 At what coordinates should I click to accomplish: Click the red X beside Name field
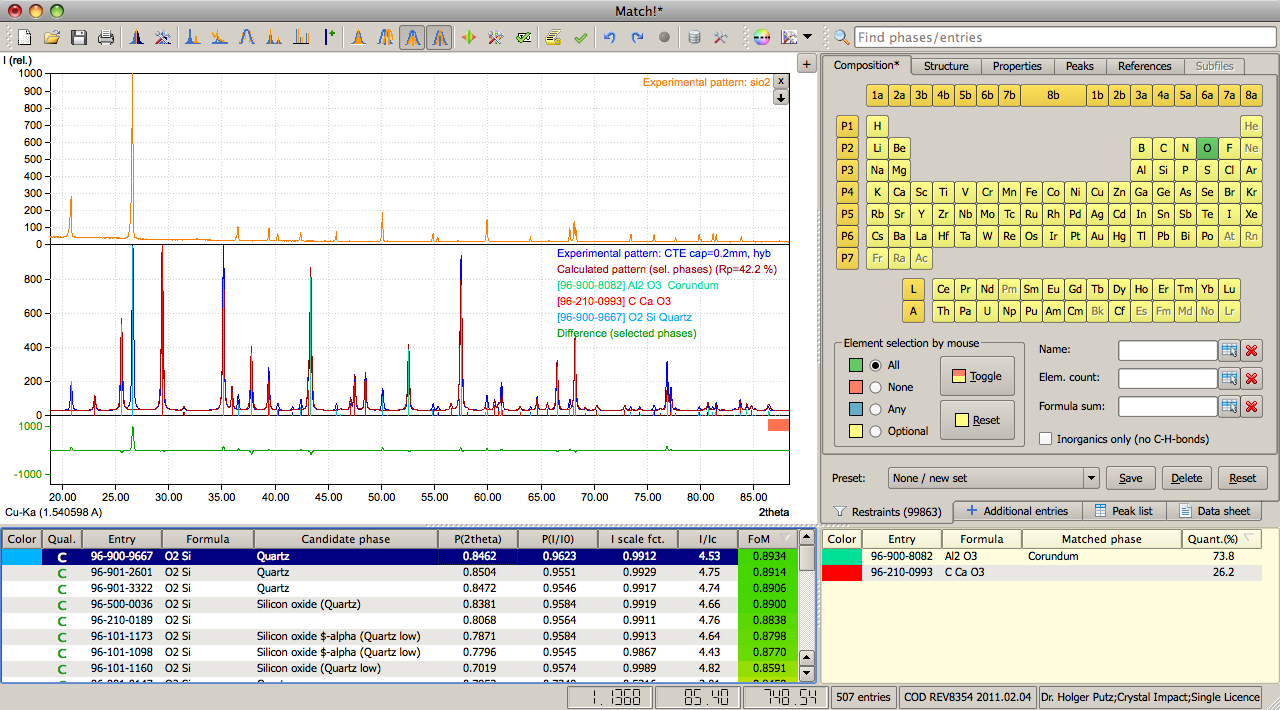[x=1252, y=350]
